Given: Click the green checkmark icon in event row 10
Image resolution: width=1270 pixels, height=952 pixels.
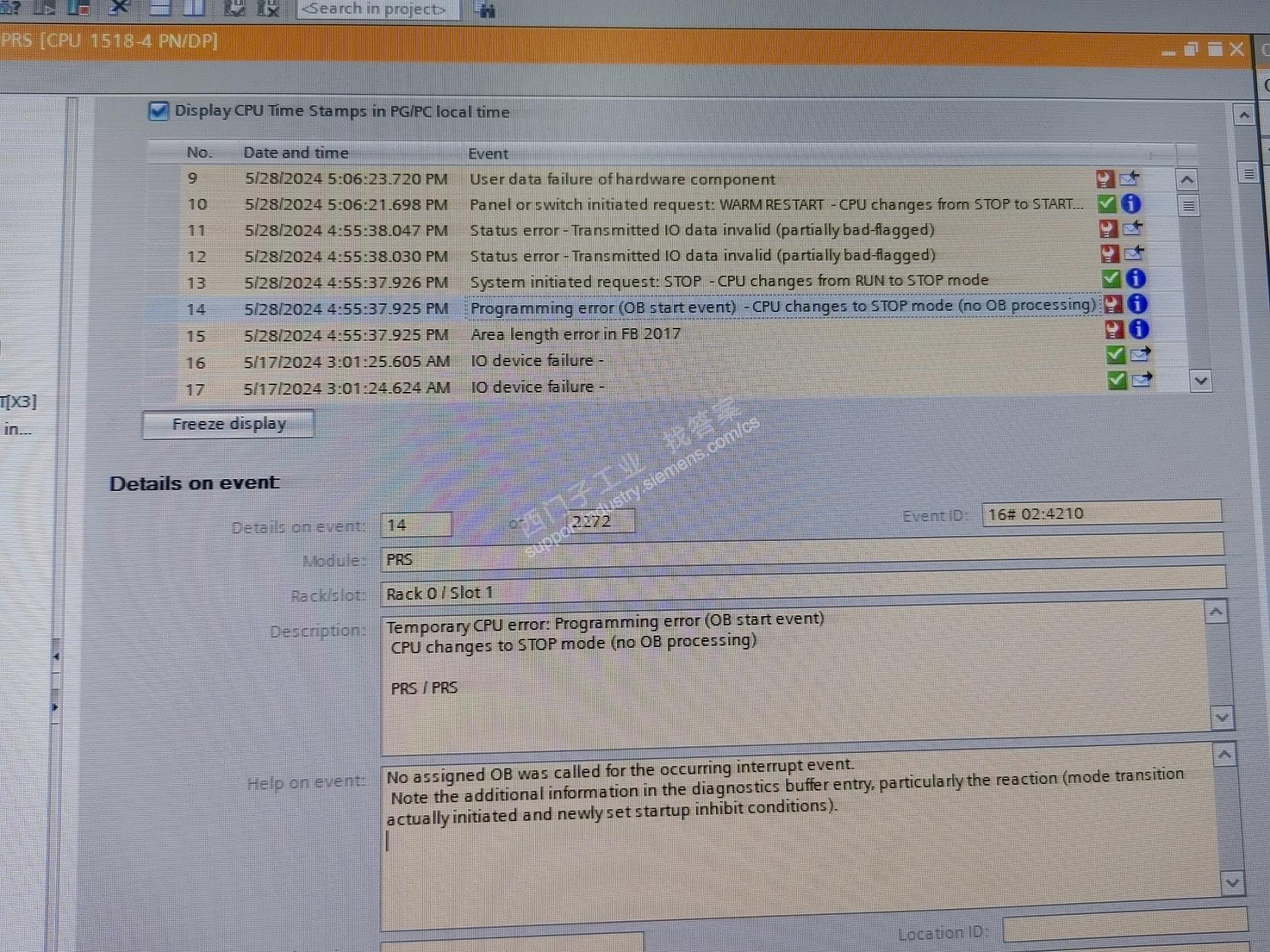Looking at the screenshot, I should pos(1106,204).
